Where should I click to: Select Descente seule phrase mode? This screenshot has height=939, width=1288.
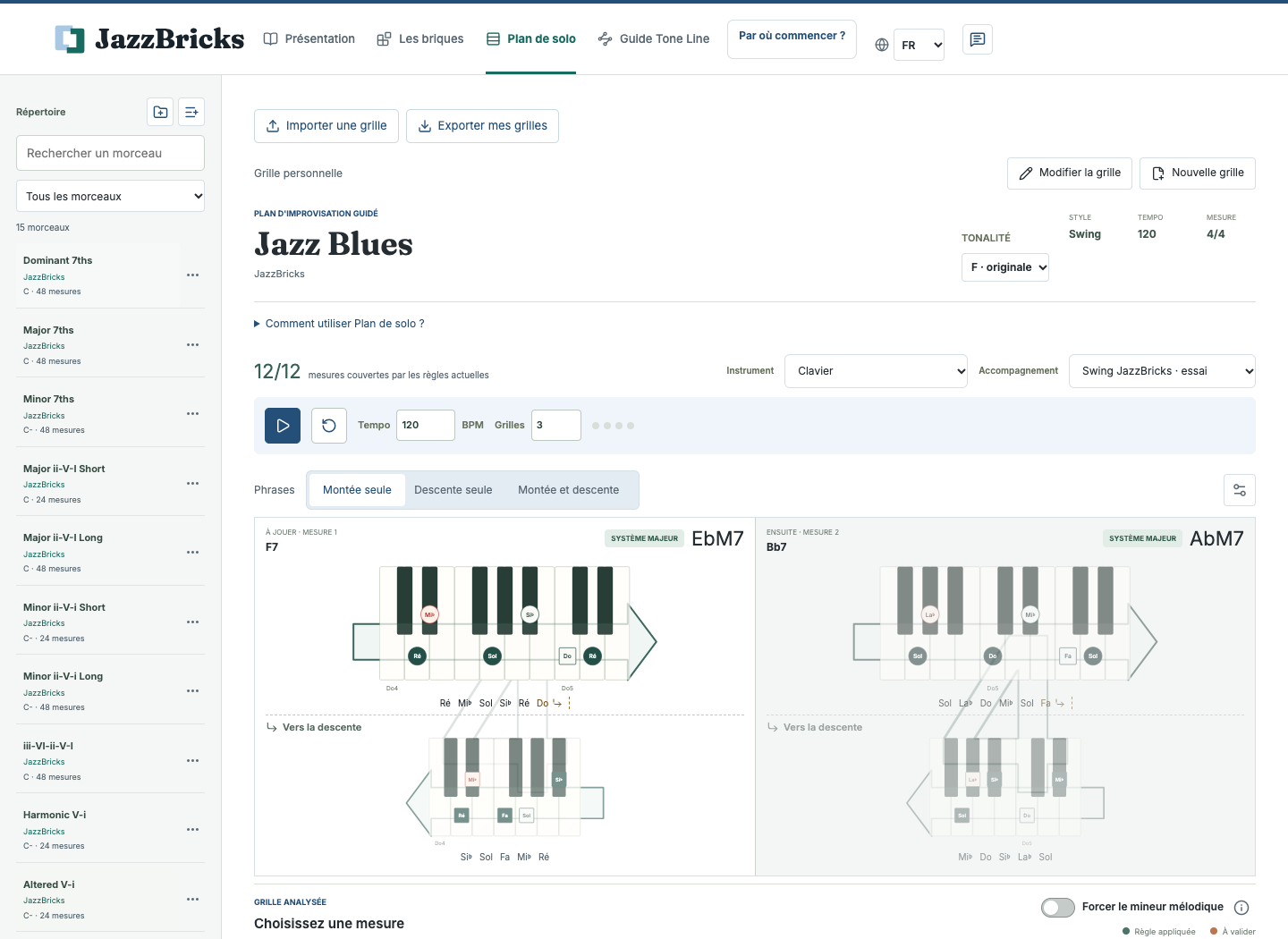point(453,490)
